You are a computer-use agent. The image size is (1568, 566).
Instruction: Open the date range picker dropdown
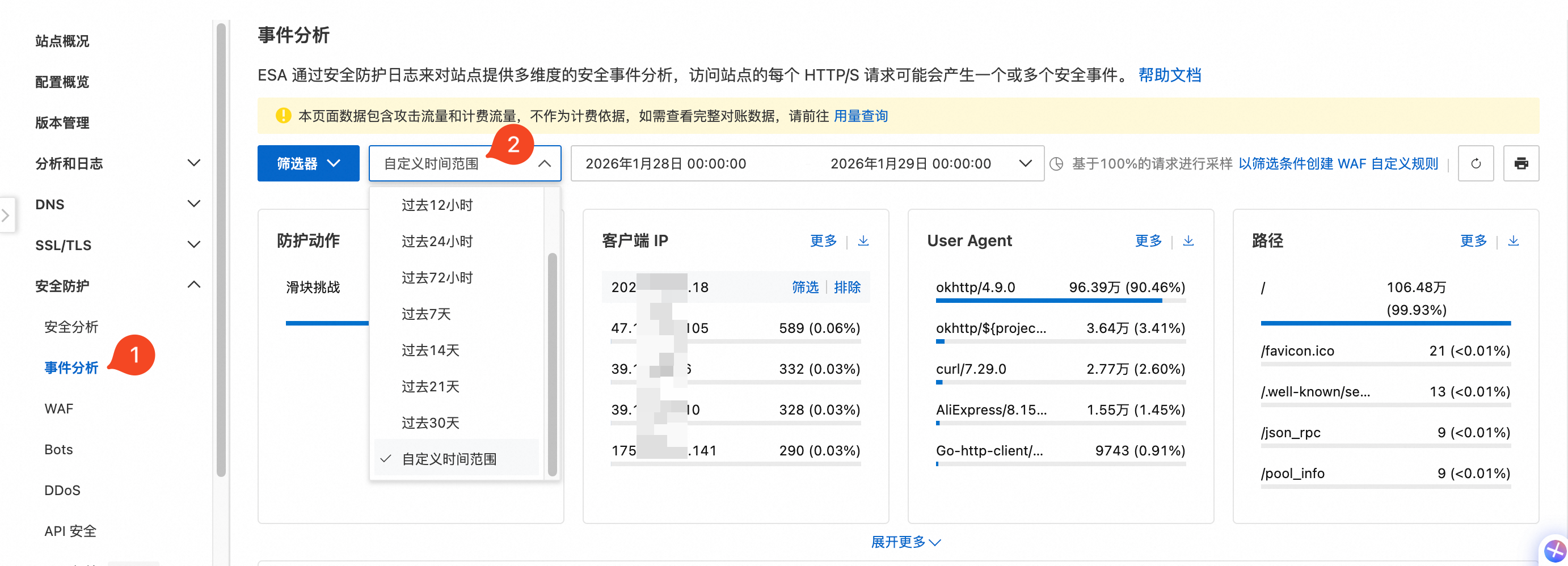click(1025, 163)
